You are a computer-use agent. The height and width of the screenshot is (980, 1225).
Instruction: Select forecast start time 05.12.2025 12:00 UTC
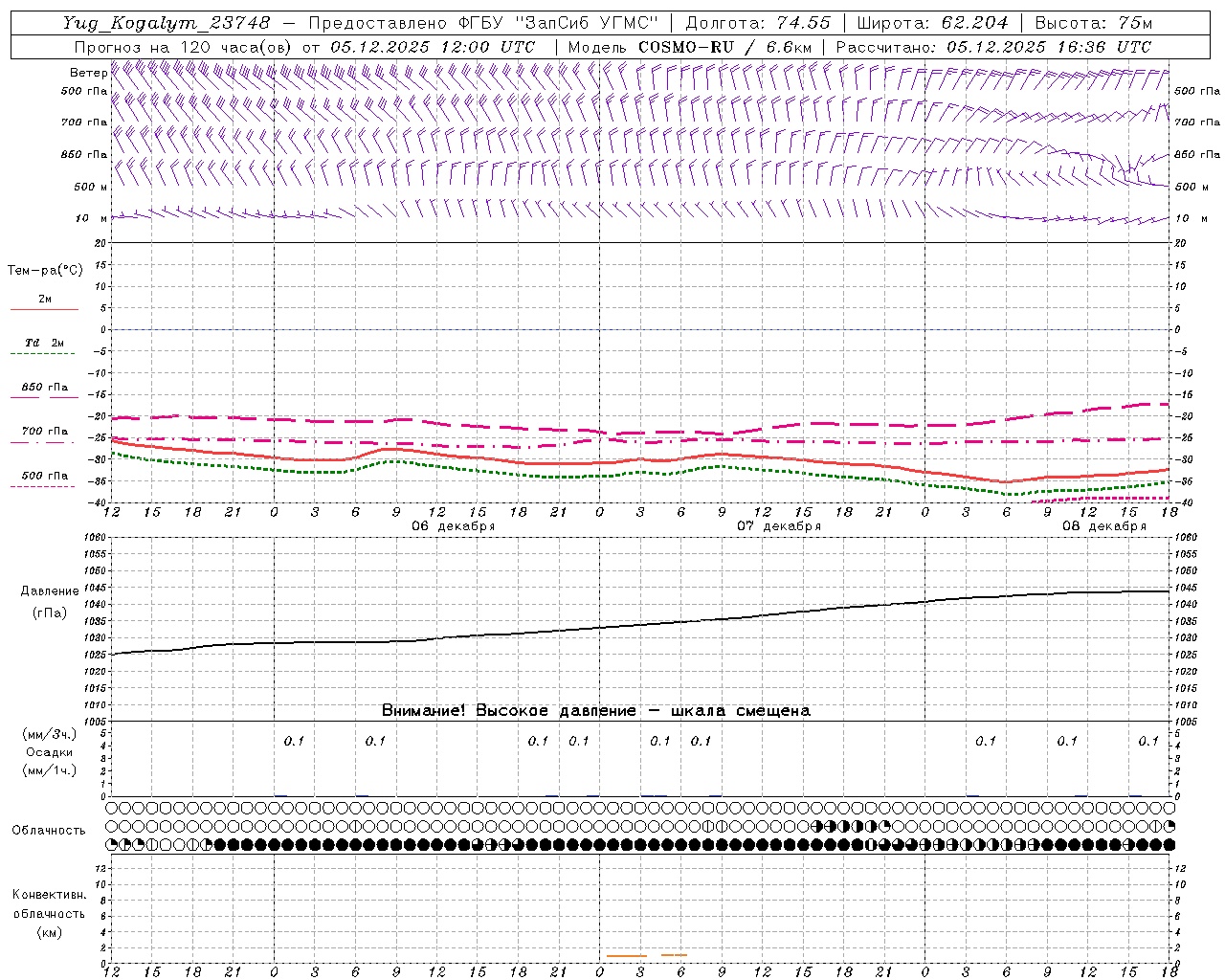point(433,47)
